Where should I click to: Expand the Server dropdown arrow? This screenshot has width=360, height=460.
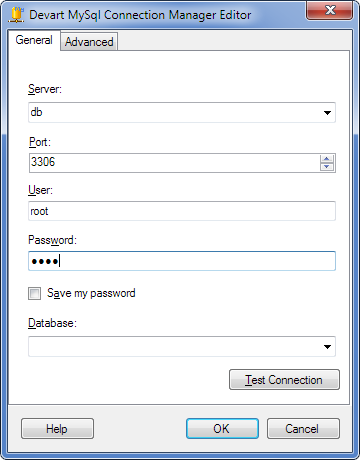point(327,113)
